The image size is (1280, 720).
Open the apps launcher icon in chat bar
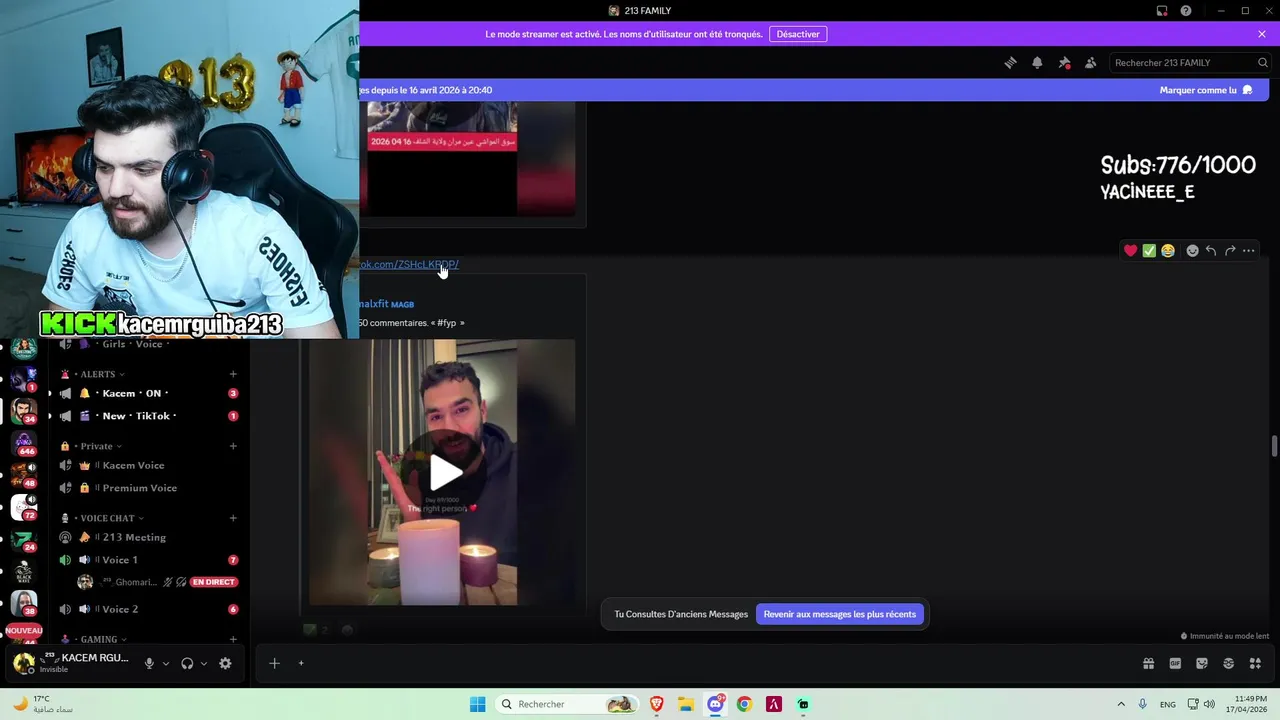[x=1255, y=663]
